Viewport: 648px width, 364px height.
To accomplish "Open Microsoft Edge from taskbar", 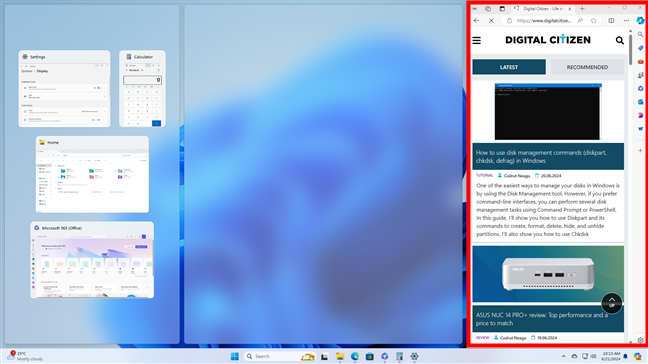I will pos(355,356).
